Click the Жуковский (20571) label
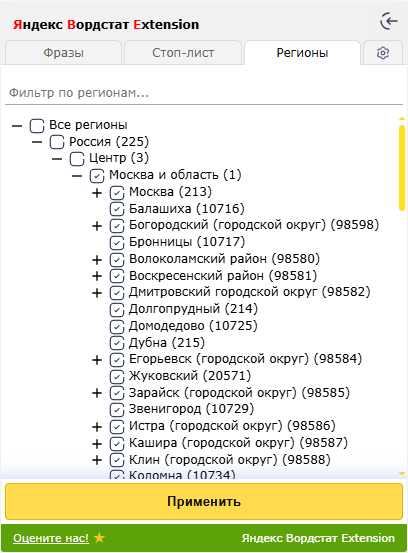This screenshot has height=553, width=408. 190,376
